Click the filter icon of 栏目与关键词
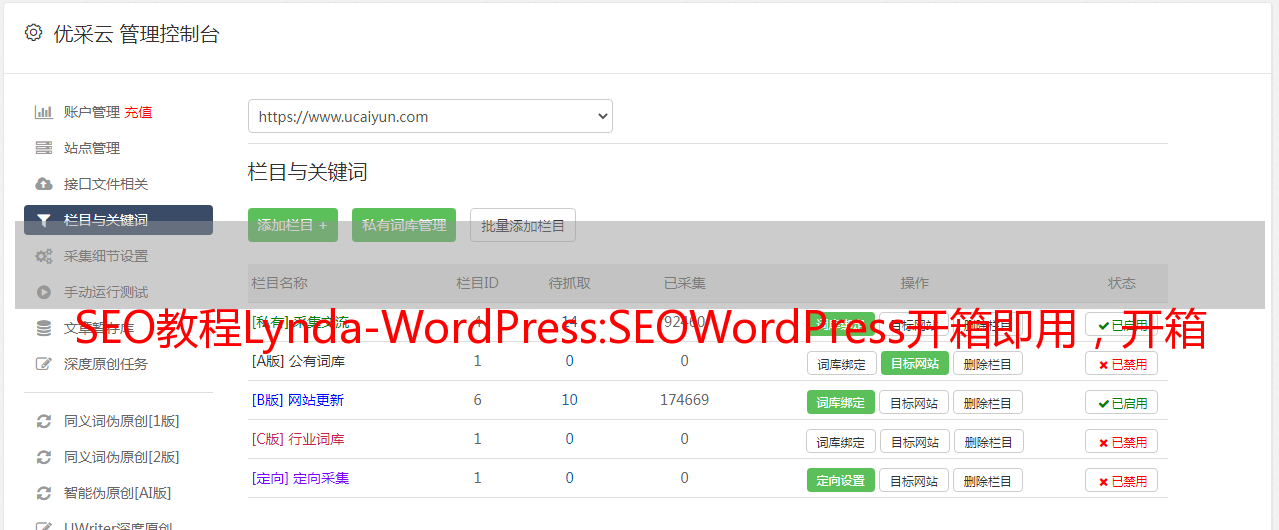The height and width of the screenshot is (530, 1279). (x=43, y=220)
